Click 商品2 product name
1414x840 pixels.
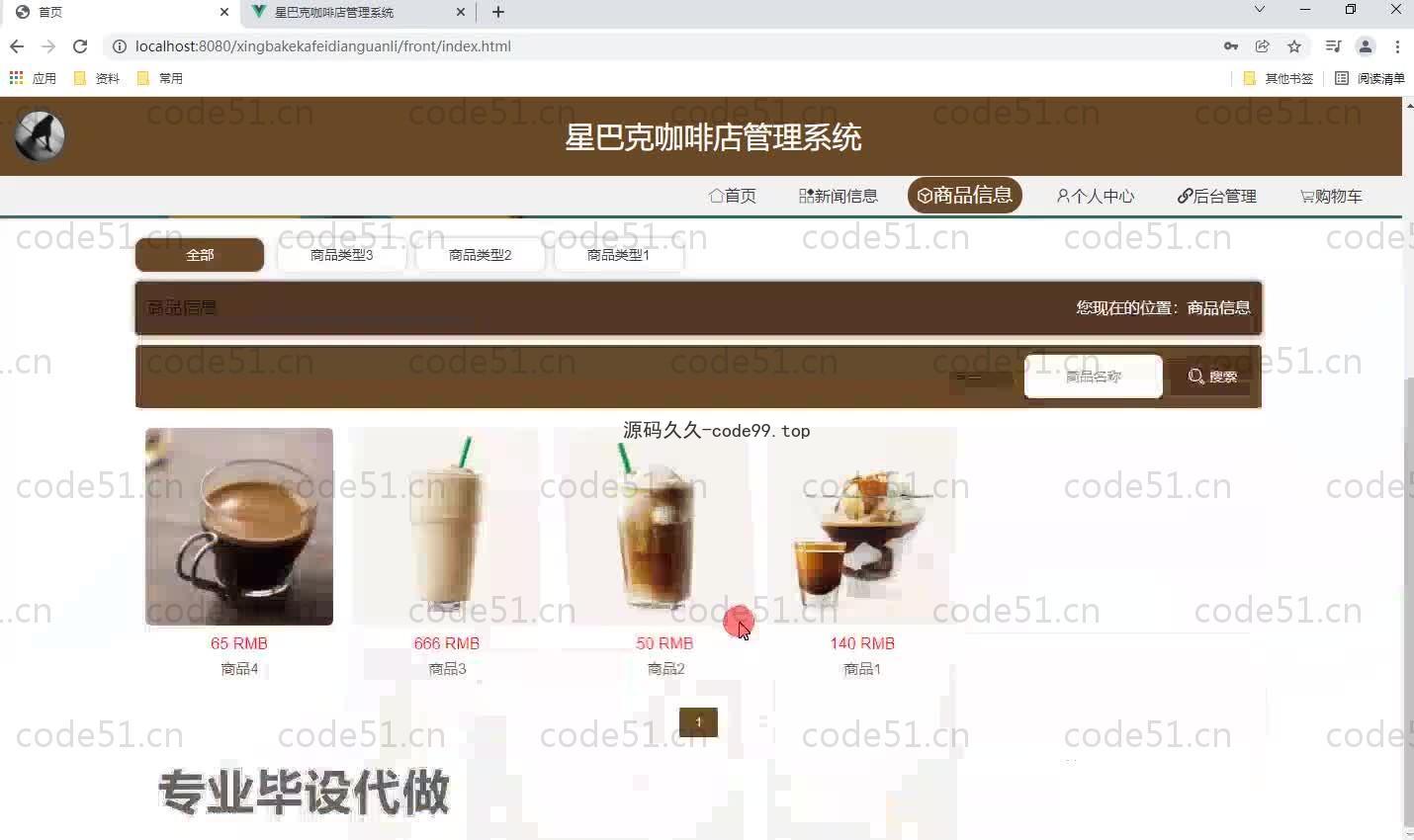pos(665,669)
